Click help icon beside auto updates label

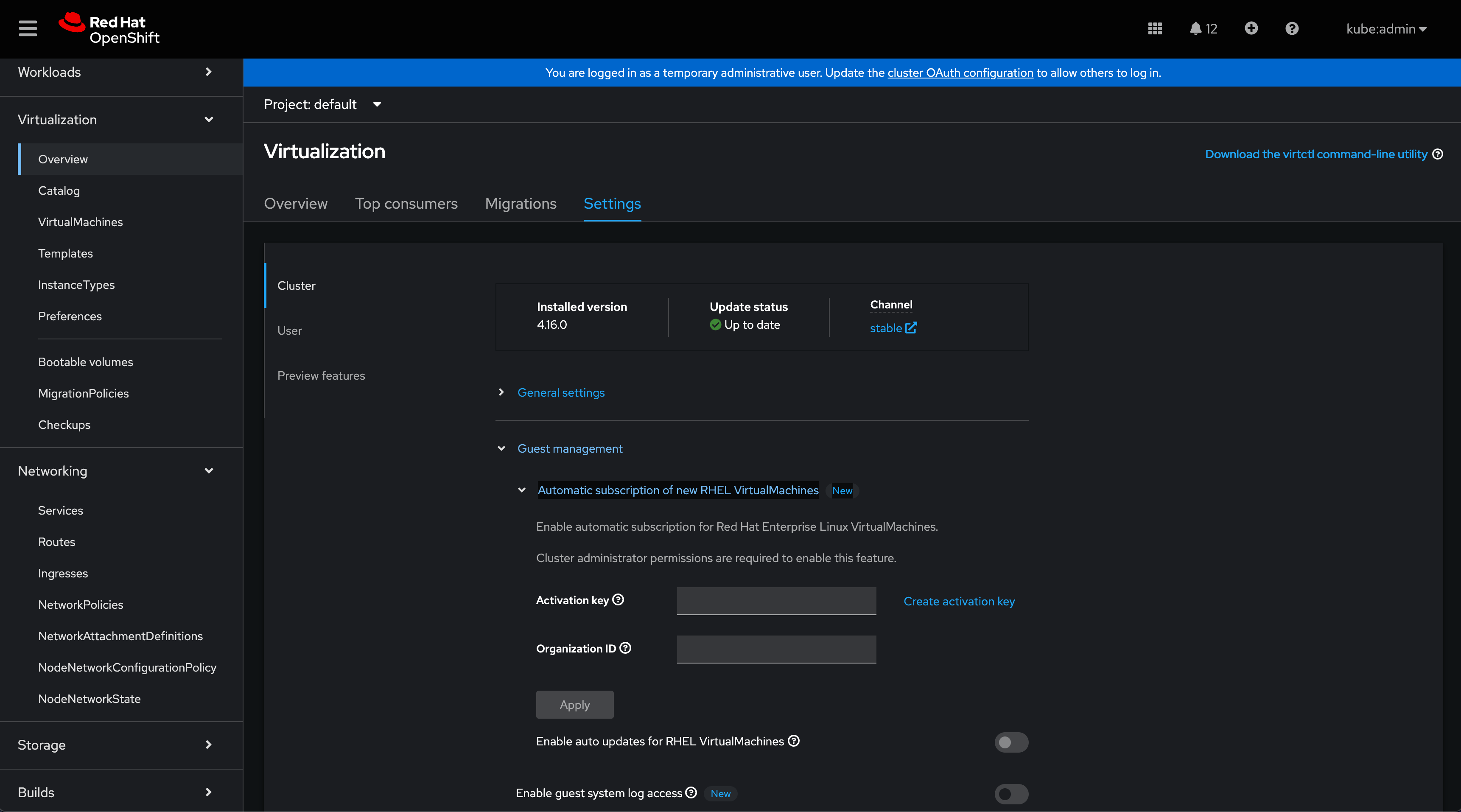(x=793, y=741)
